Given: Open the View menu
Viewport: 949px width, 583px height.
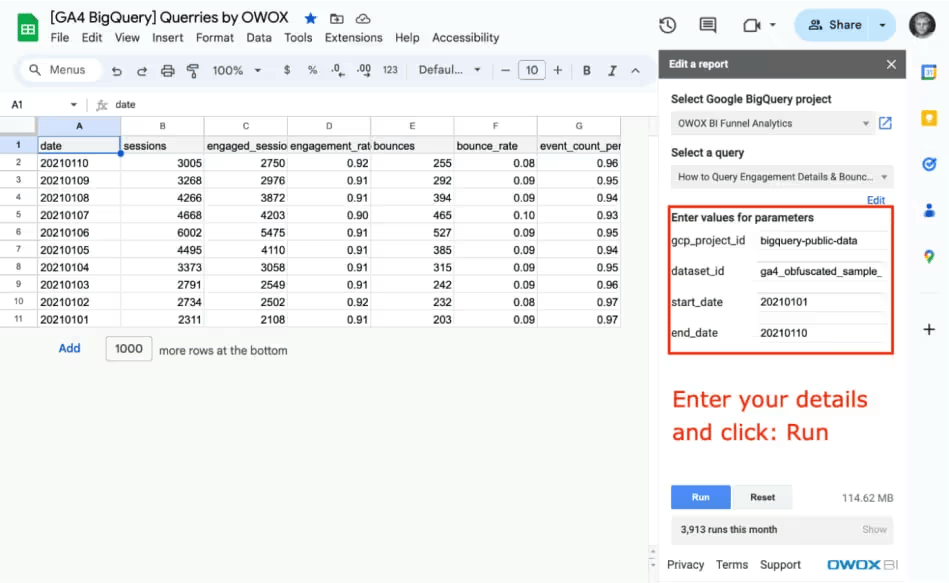Looking at the screenshot, I should (x=127, y=38).
